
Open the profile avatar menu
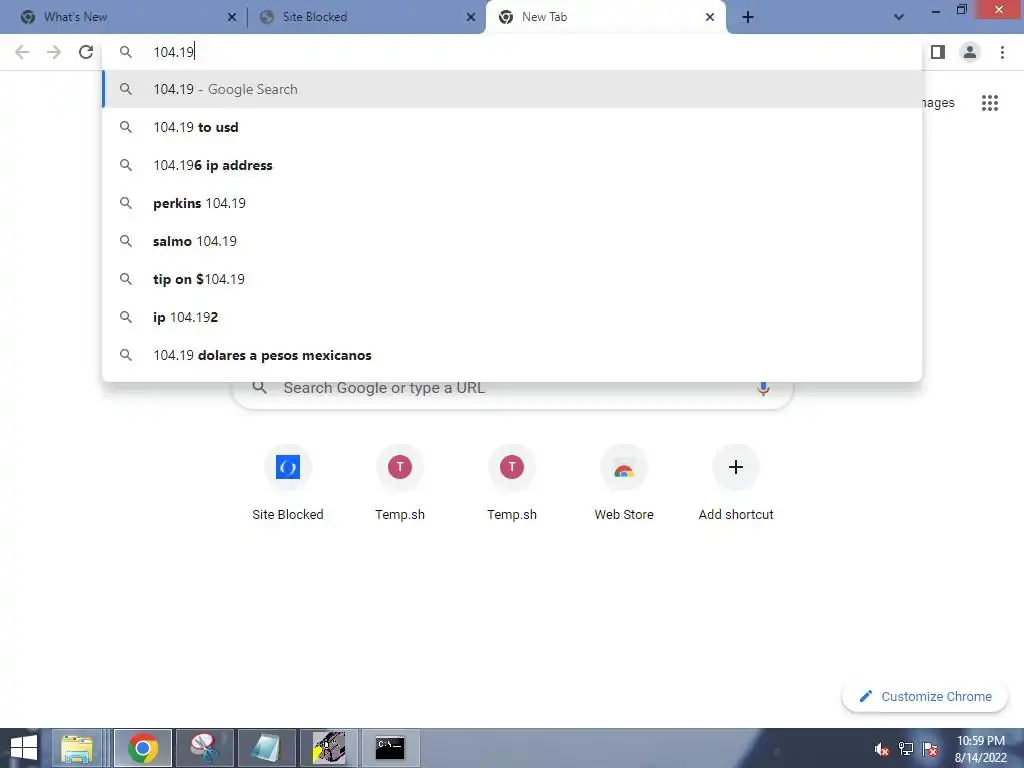970,52
